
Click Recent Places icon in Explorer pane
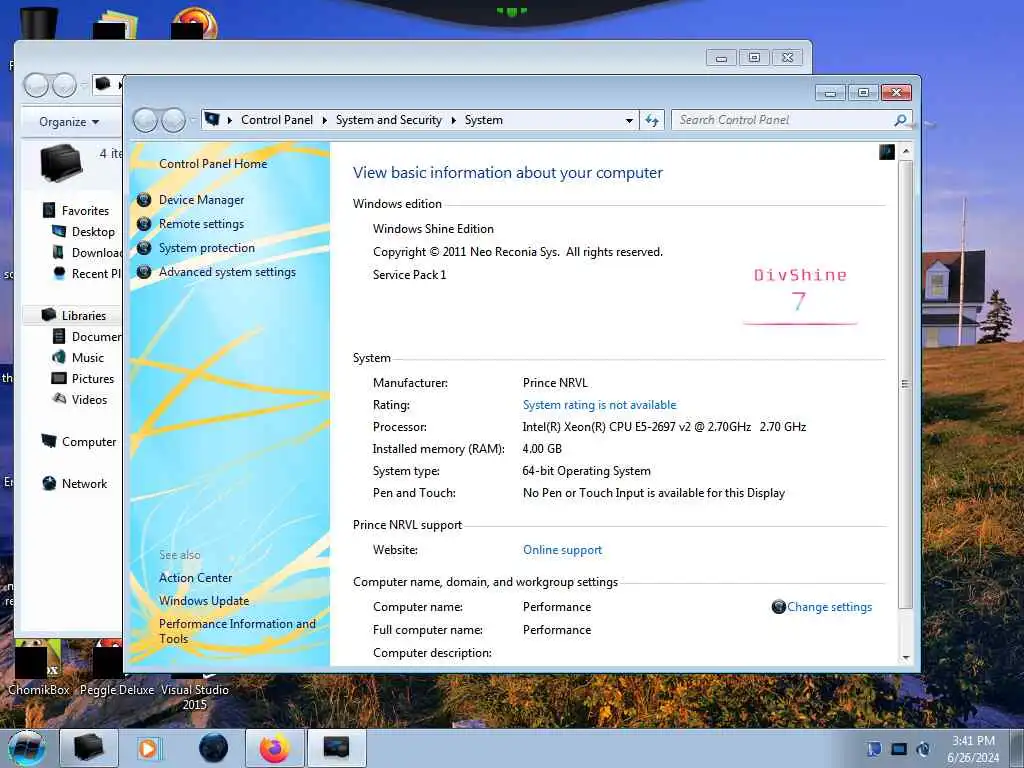click(59, 273)
